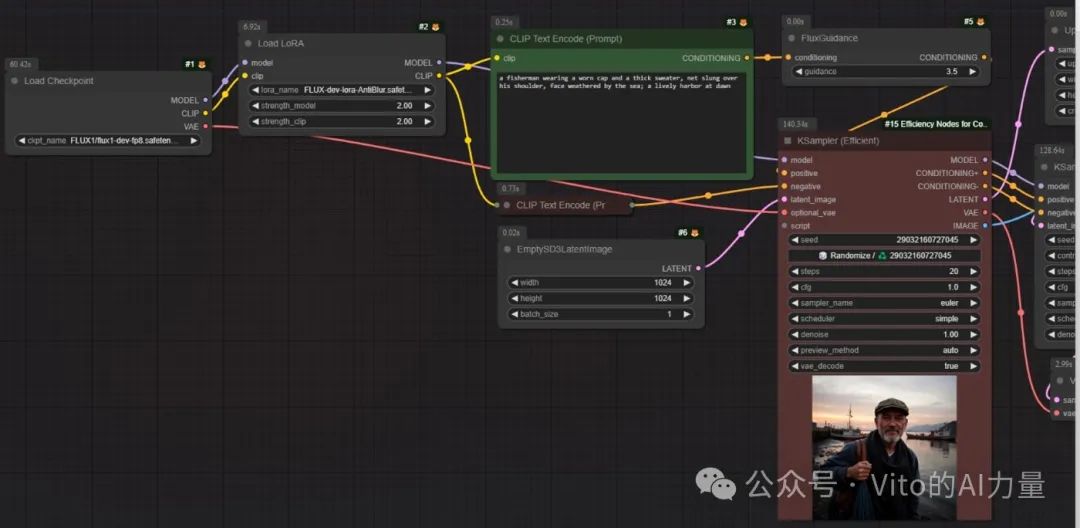The image size is (1080, 528).
Task: Open the preview_method auto dropdown
Action: pos(884,350)
